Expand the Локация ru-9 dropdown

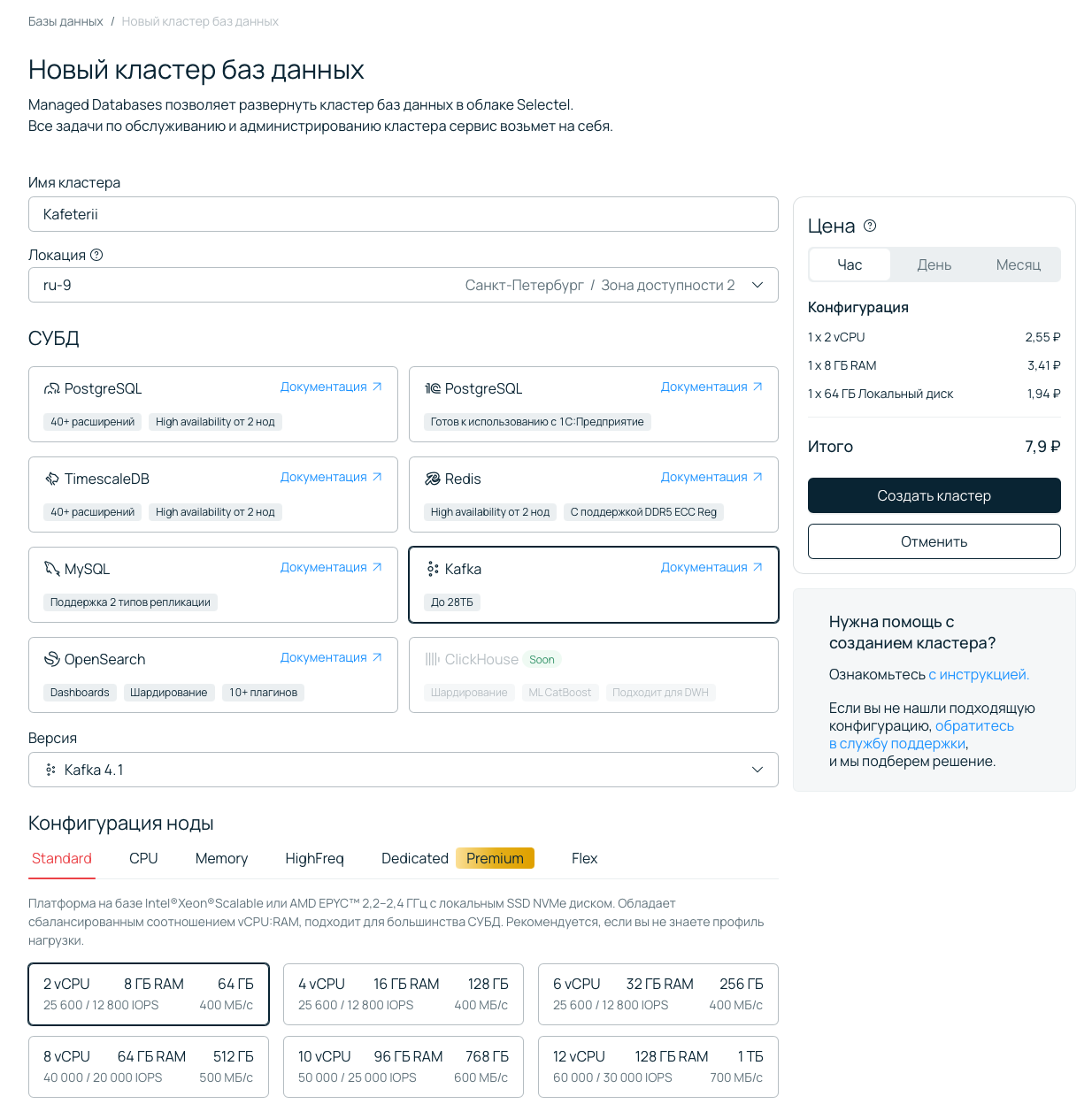403,285
